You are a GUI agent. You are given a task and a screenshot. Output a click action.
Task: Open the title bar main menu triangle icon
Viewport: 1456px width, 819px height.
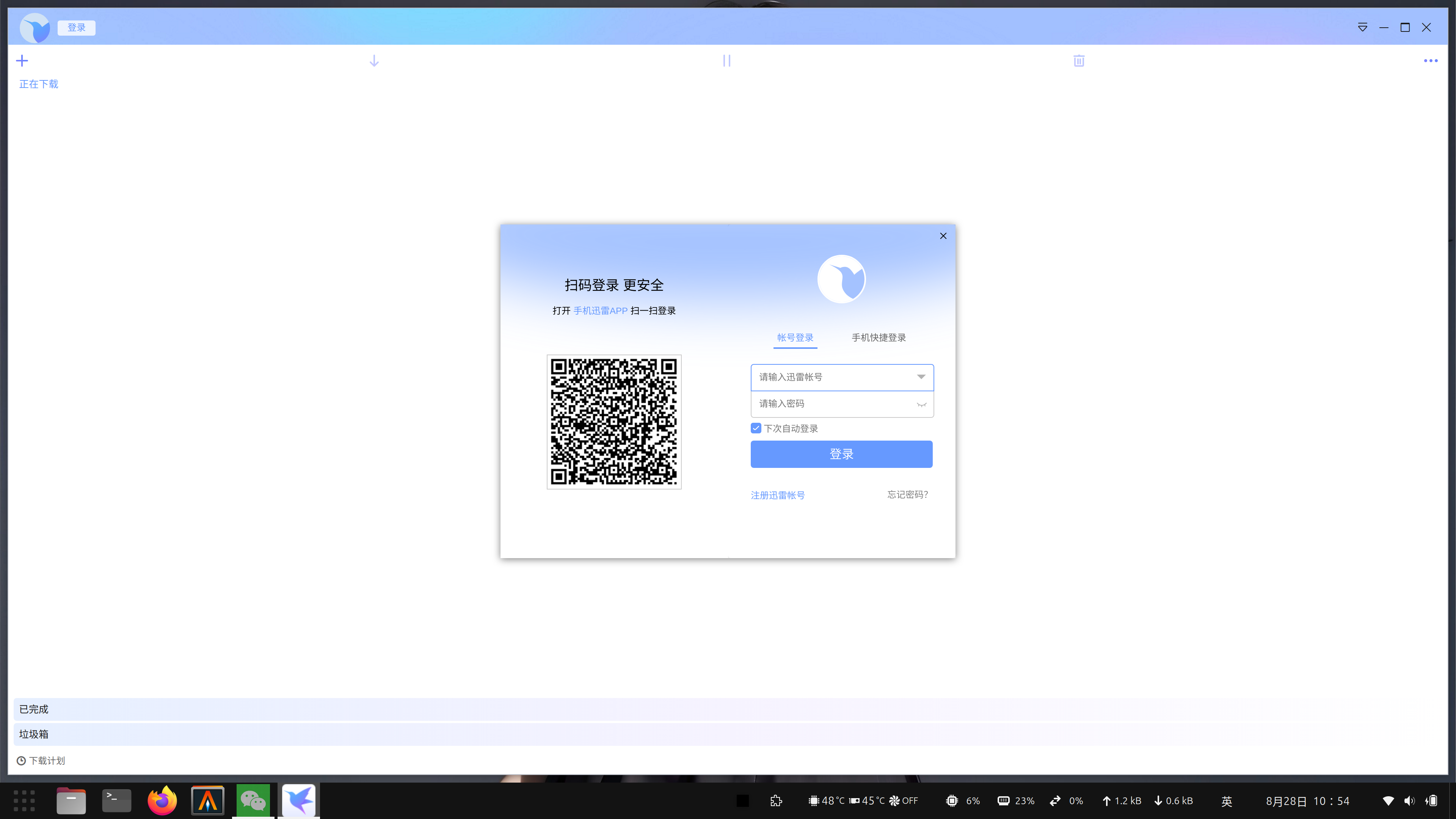1363,27
